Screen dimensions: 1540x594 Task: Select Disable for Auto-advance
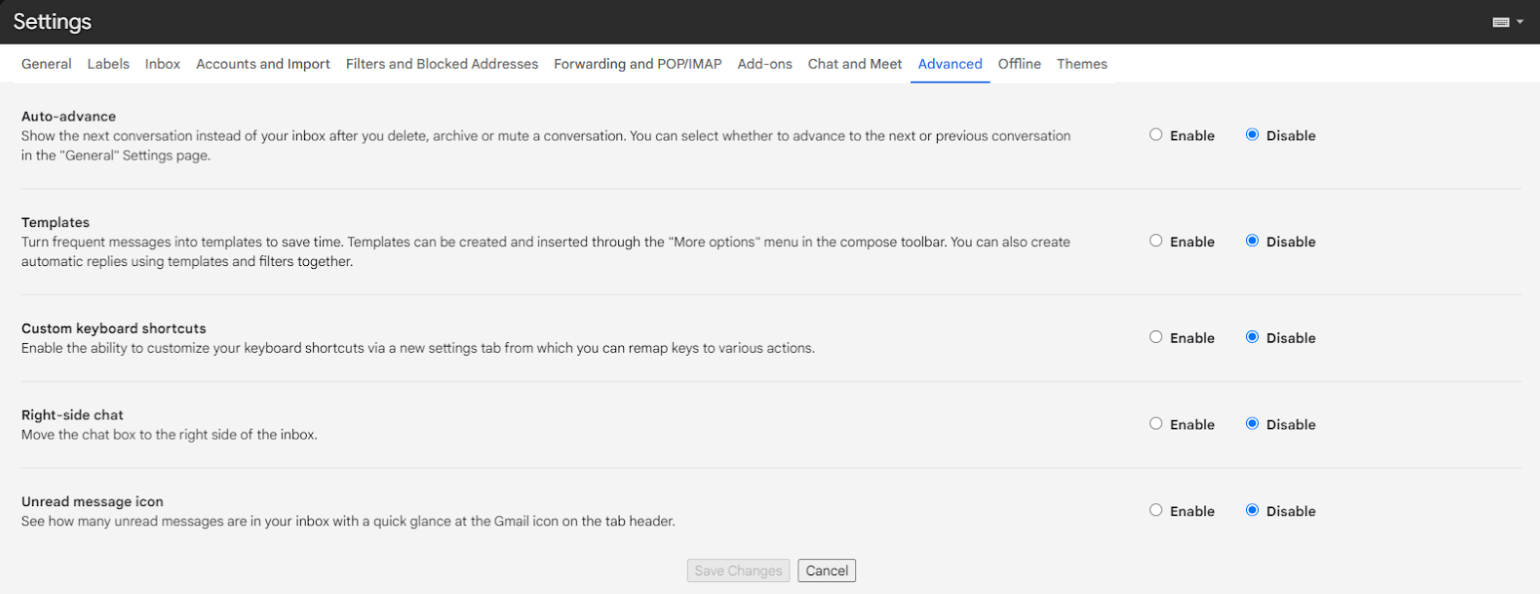coord(1252,135)
